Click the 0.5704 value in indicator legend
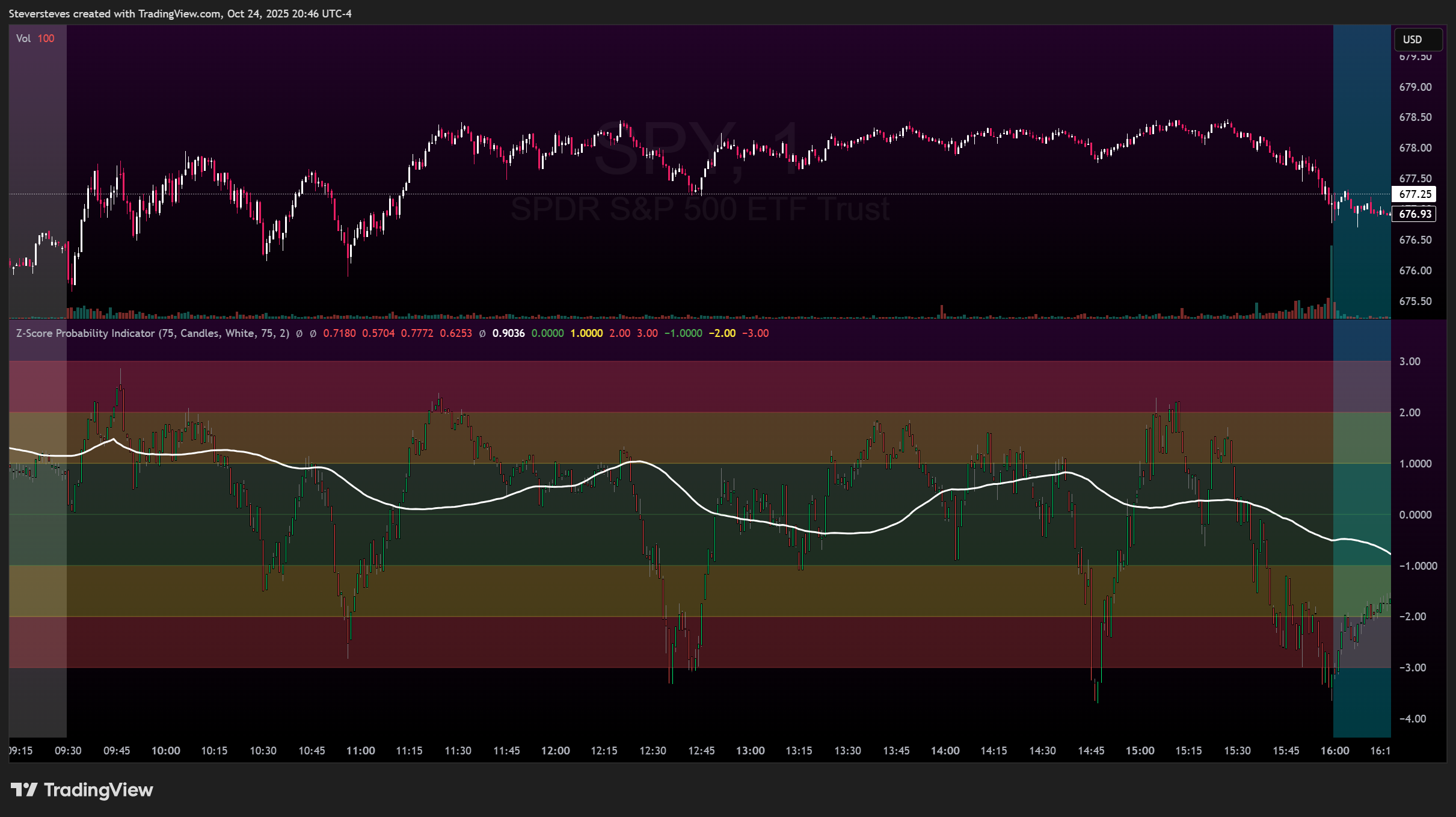1456x817 pixels. click(378, 333)
